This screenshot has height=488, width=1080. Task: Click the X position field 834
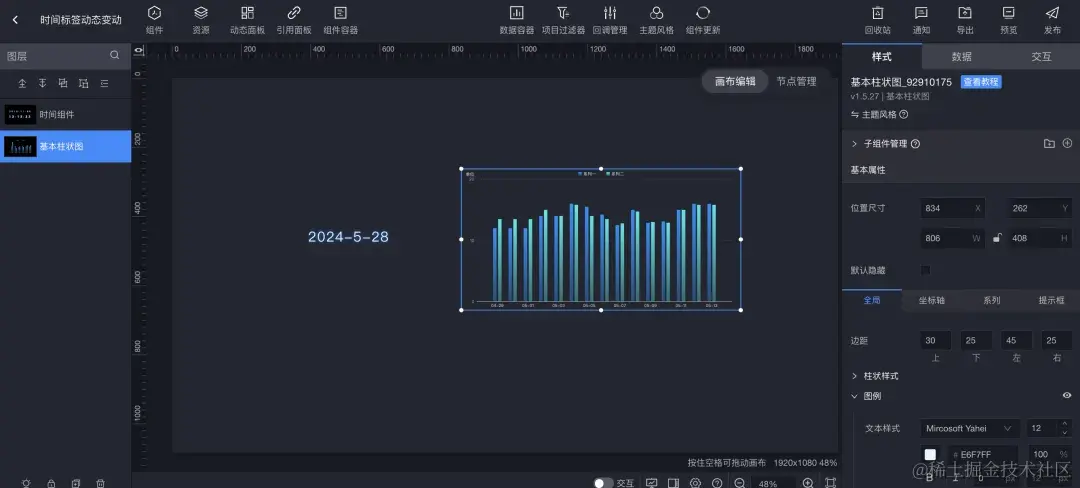(953, 208)
